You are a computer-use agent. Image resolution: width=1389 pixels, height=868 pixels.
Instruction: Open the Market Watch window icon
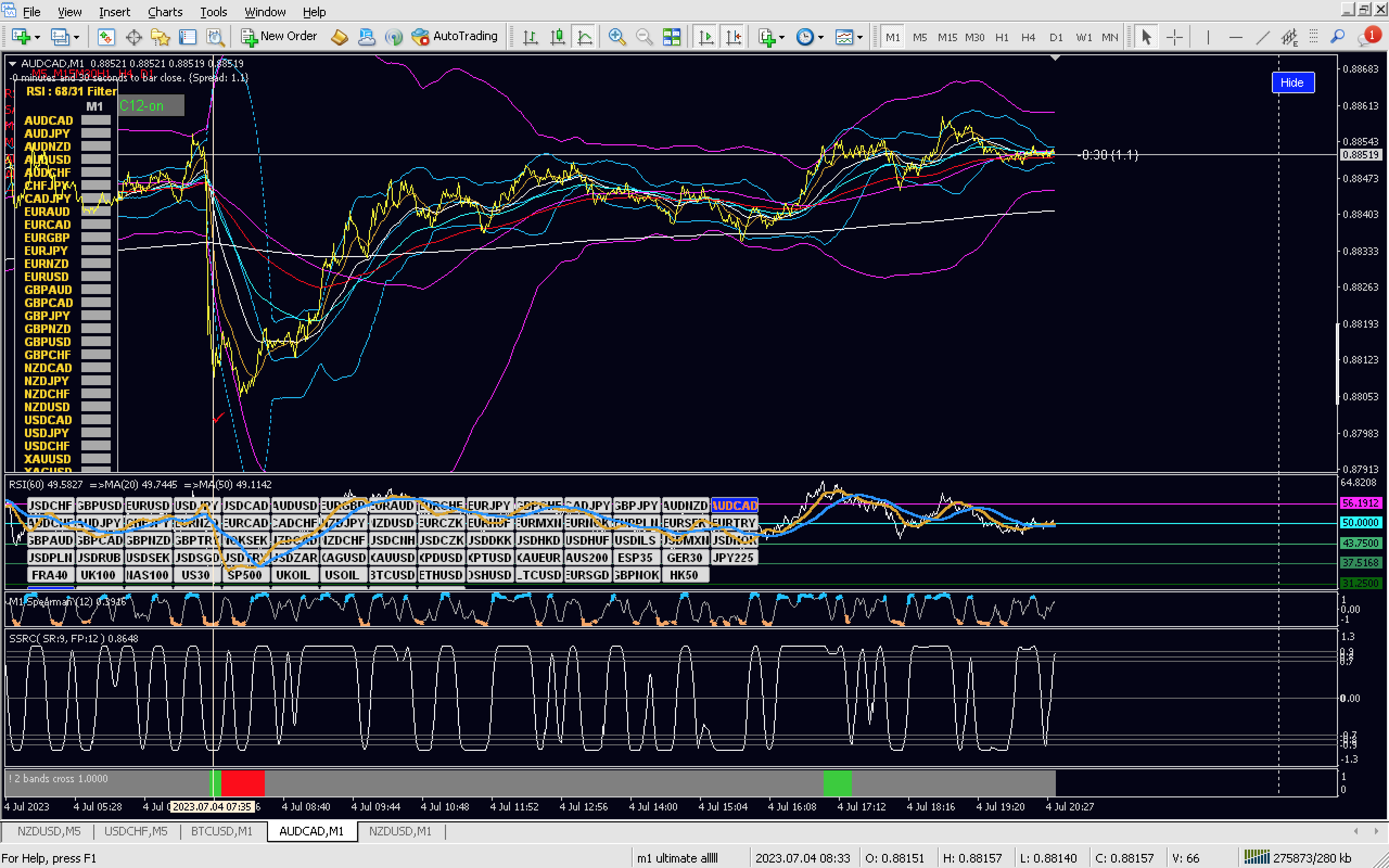point(106,37)
